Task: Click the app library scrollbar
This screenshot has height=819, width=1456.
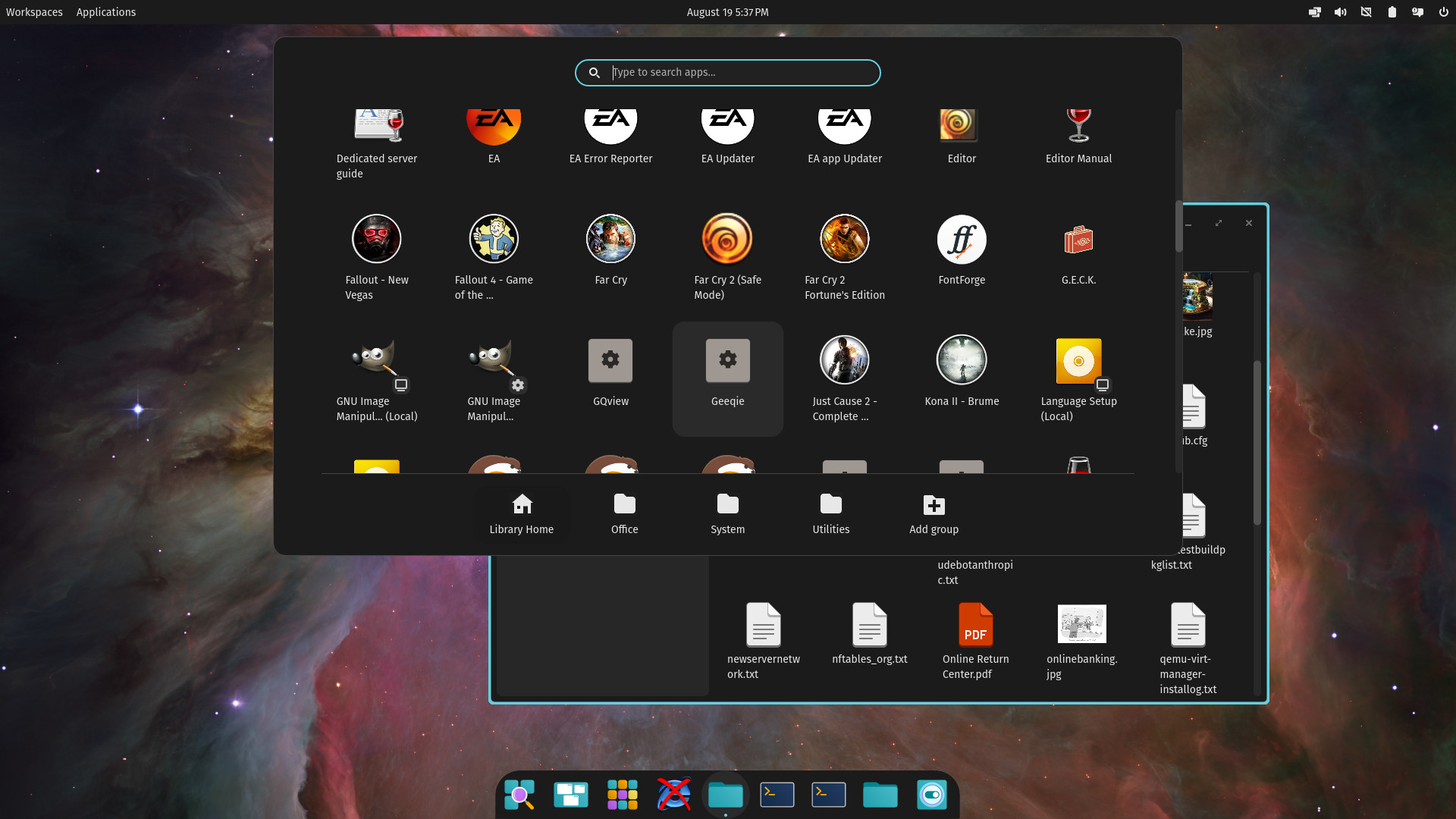Action: click(x=1178, y=226)
